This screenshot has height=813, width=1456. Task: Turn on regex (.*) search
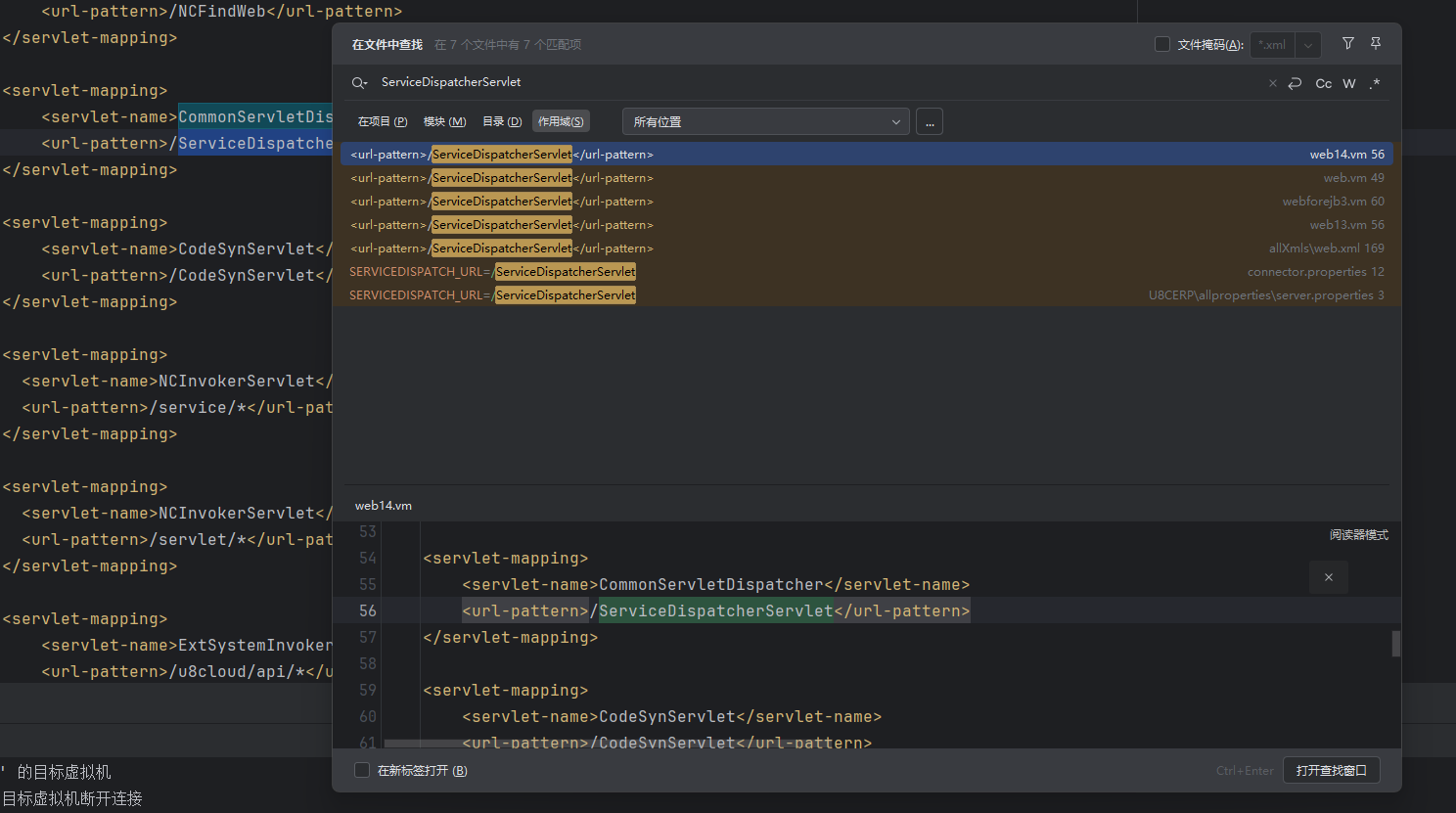(x=1375, y=83)
